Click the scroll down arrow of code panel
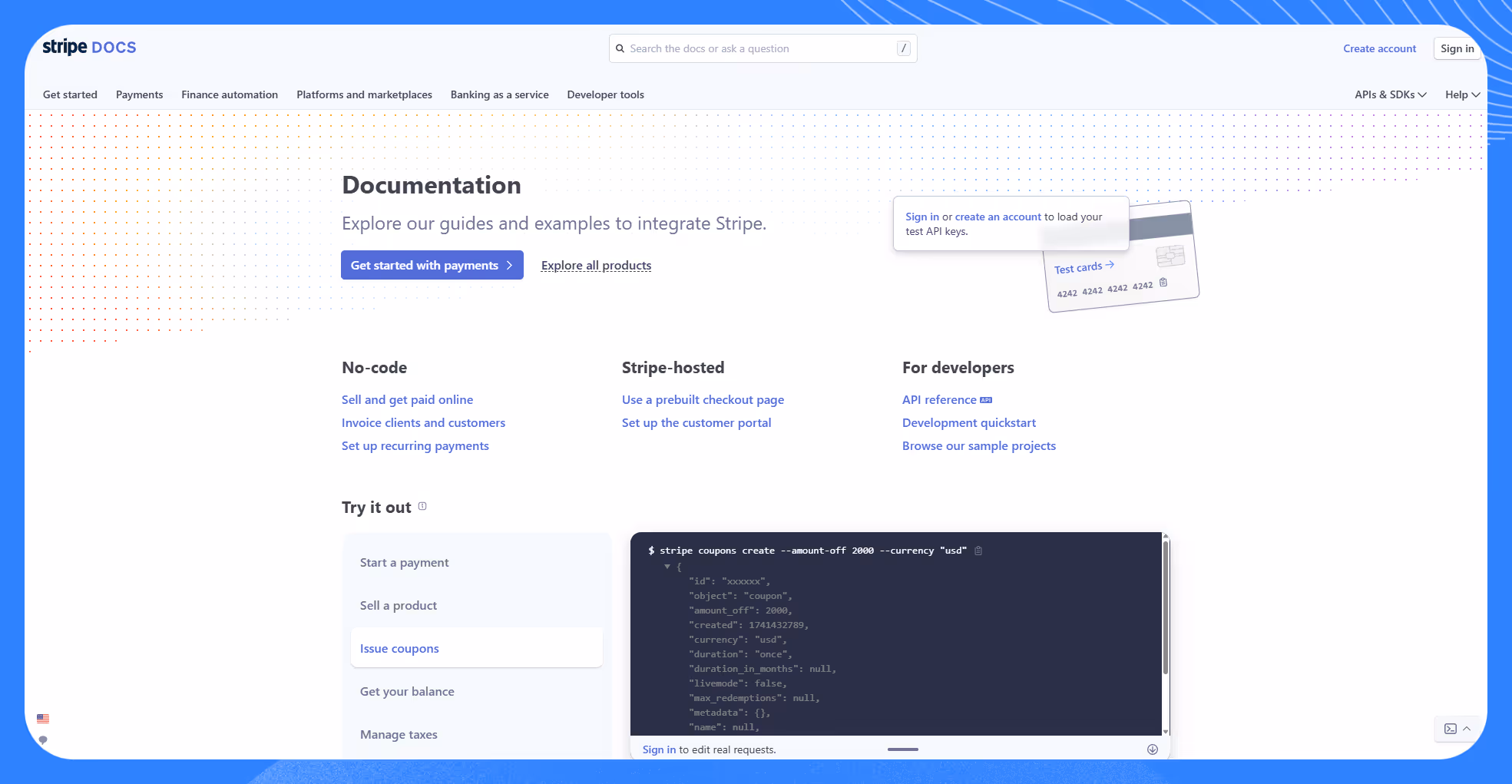1512x784 pixels. pyautogui.click(x=1166, y=732)
